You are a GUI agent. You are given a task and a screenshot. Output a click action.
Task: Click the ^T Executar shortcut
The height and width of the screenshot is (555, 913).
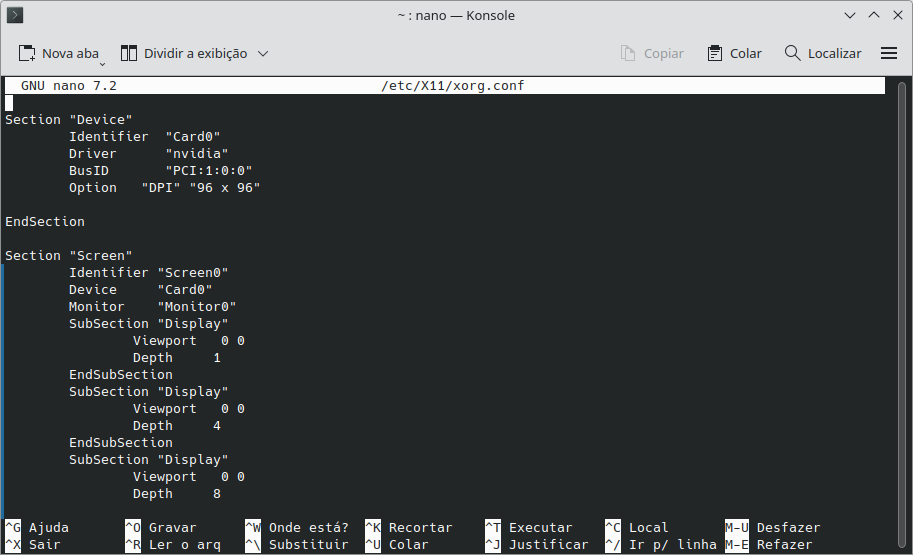point(529,528)
